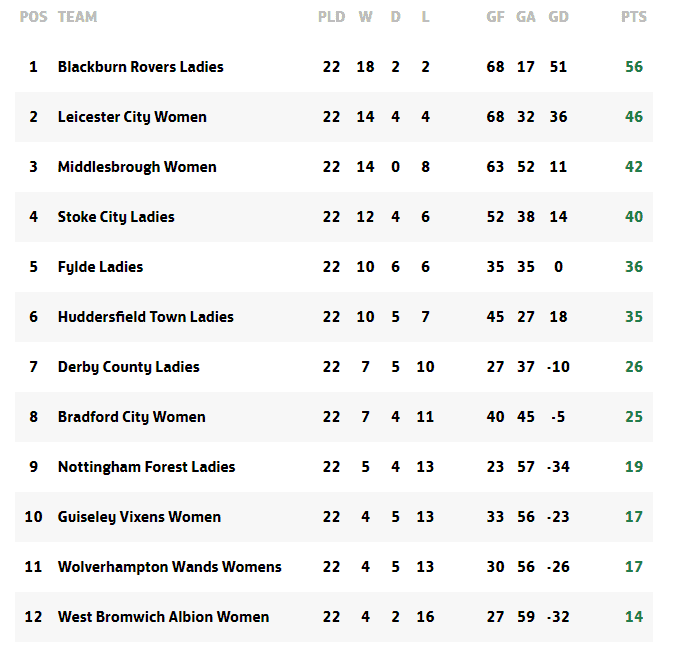Image resolution: width=677 pixels, height=657 pixels.
Task: Open Wolverhampton Wands Womens team
Action: coord(169,567)
